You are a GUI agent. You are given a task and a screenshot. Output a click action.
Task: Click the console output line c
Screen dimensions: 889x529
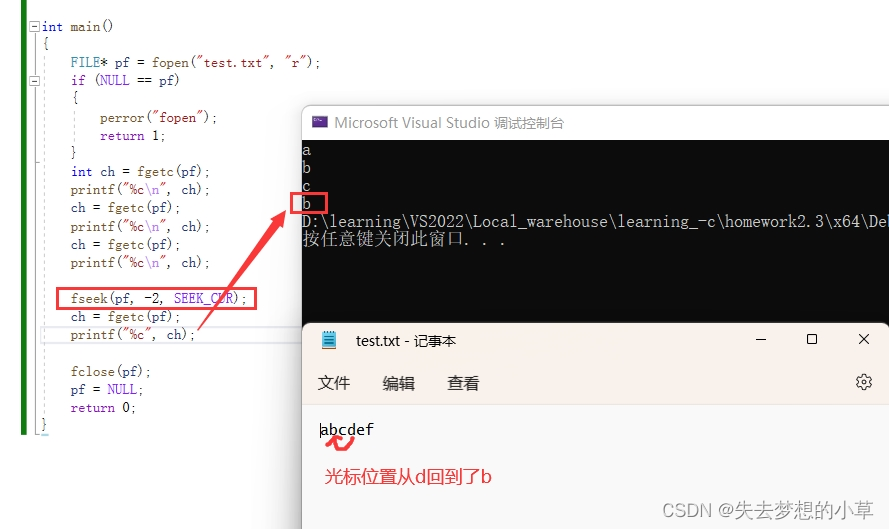pyautogui.click(x=306, y=186)
